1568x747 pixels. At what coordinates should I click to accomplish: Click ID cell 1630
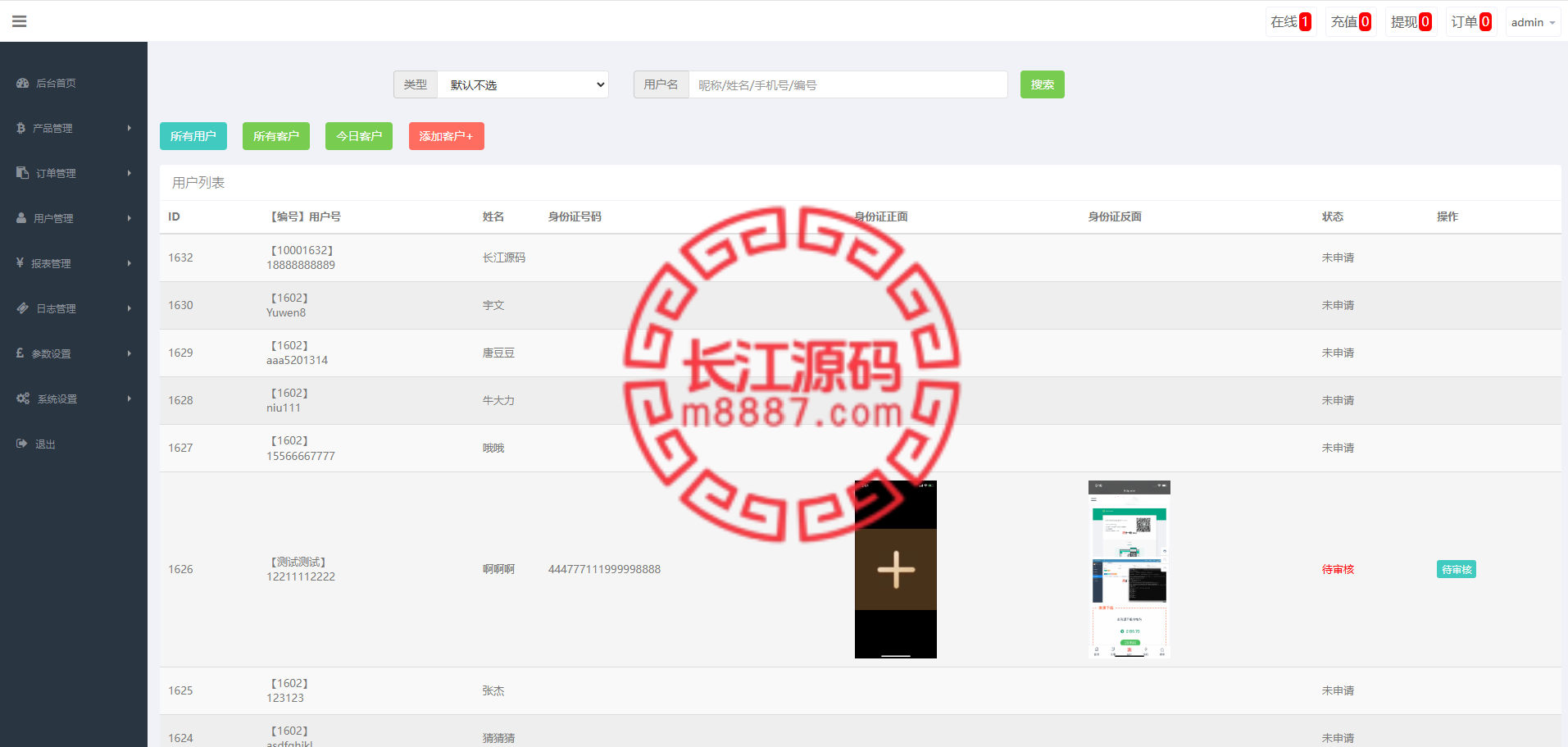tap(180, 305)
